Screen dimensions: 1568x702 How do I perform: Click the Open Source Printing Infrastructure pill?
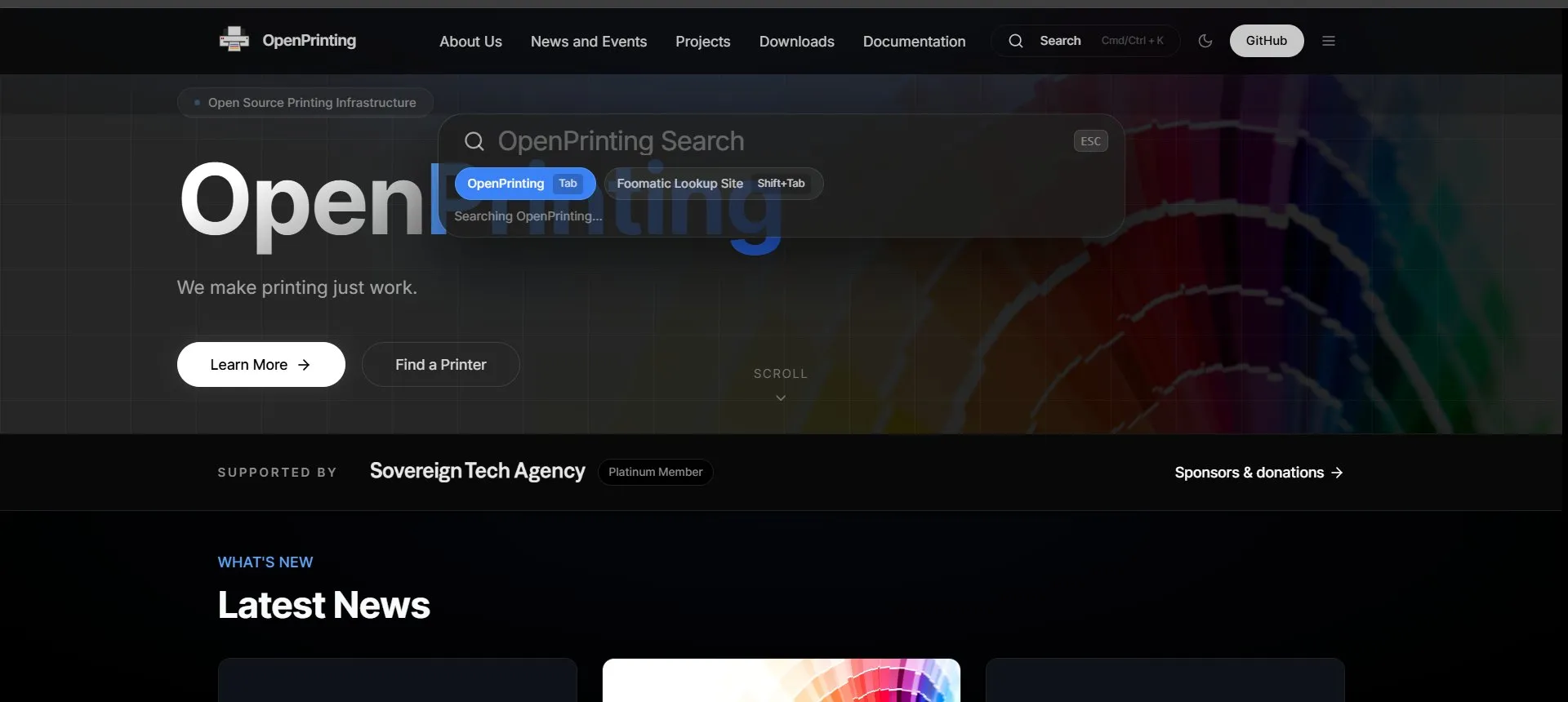point(305,103)
